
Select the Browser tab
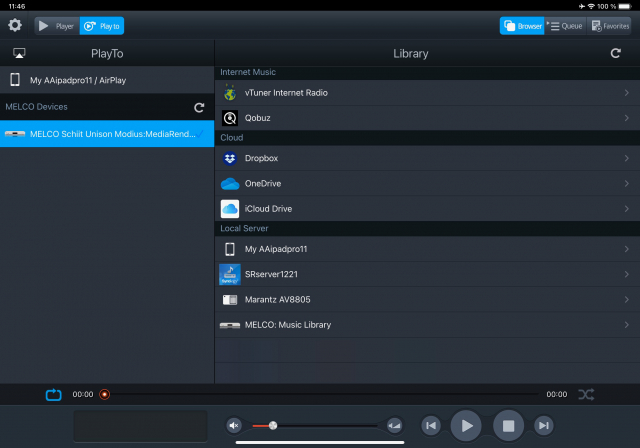(x=522, y=26)
